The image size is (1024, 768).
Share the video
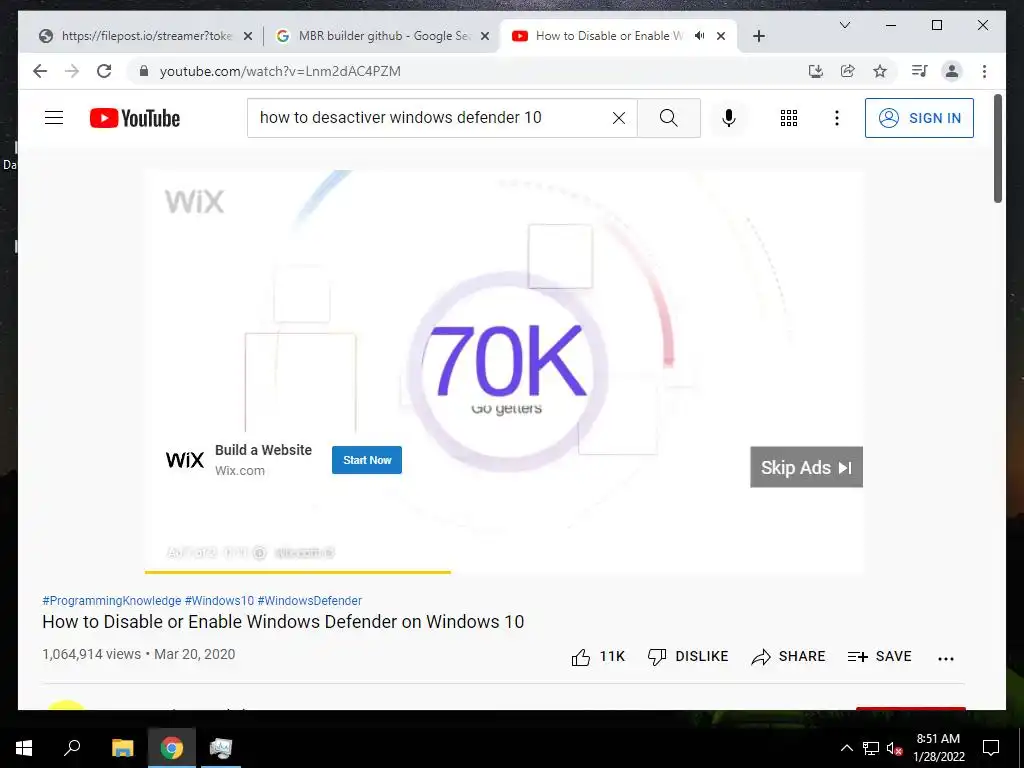pyautogui.click(x=788, y=656)
